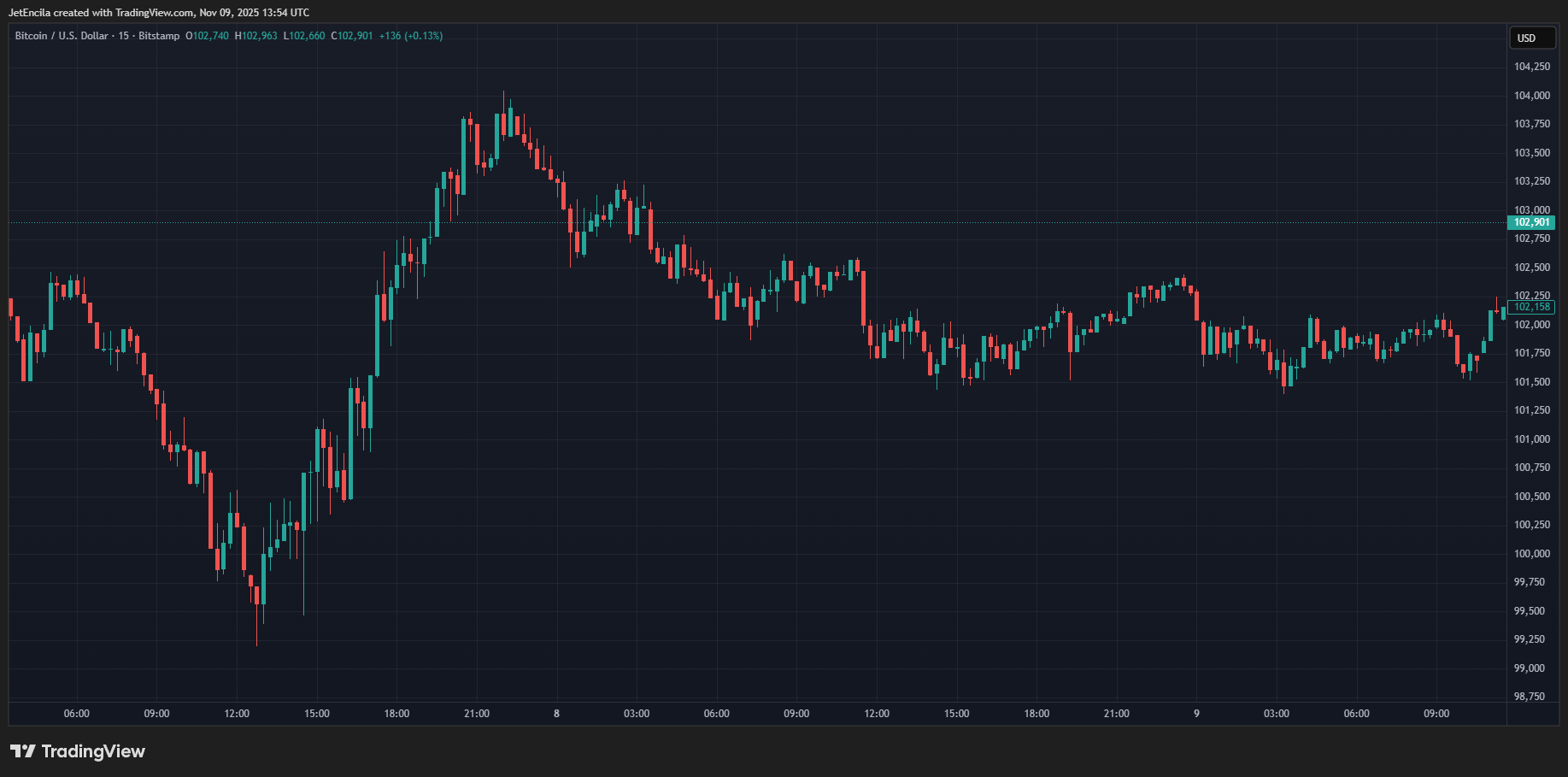Click the +0.13% change percentage label
This screenshot has width=1568, height=777.
click(x=425, y=36)
